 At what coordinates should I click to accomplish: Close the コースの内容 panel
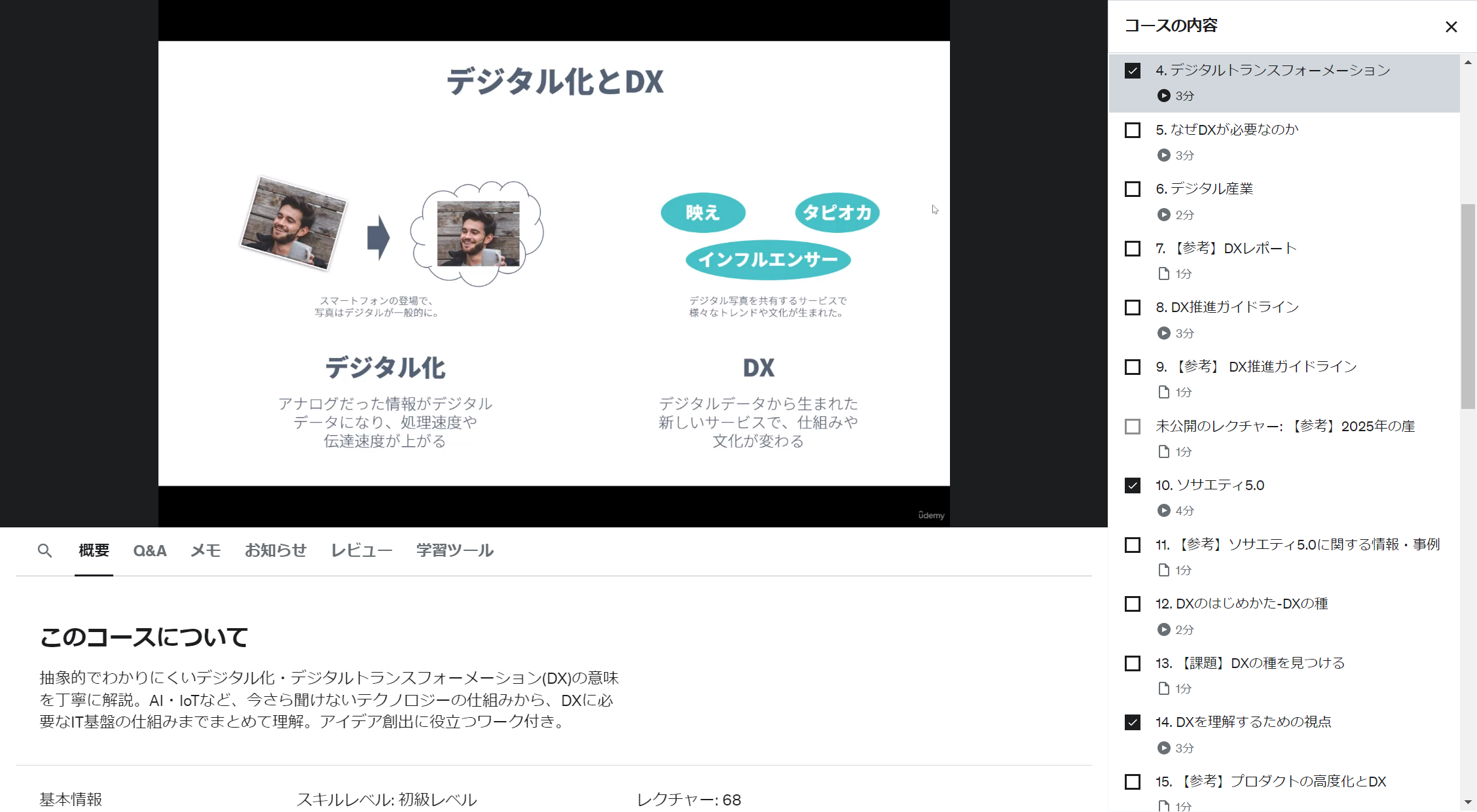1451,27
